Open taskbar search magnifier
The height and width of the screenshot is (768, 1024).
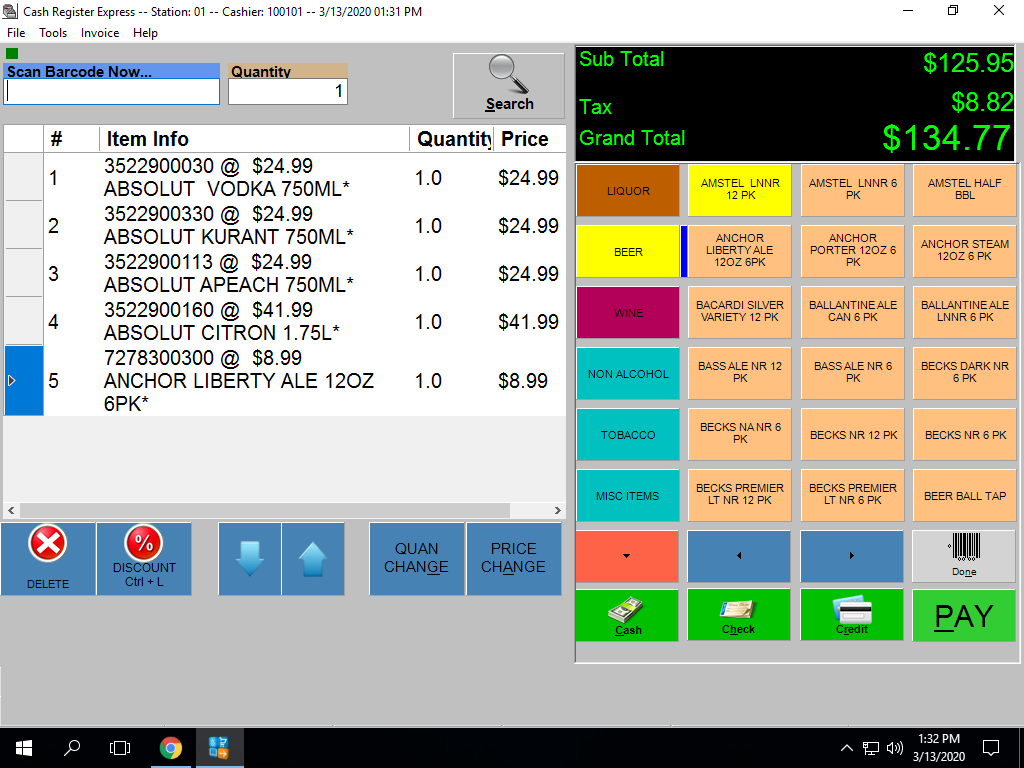(x=72, y=748)
